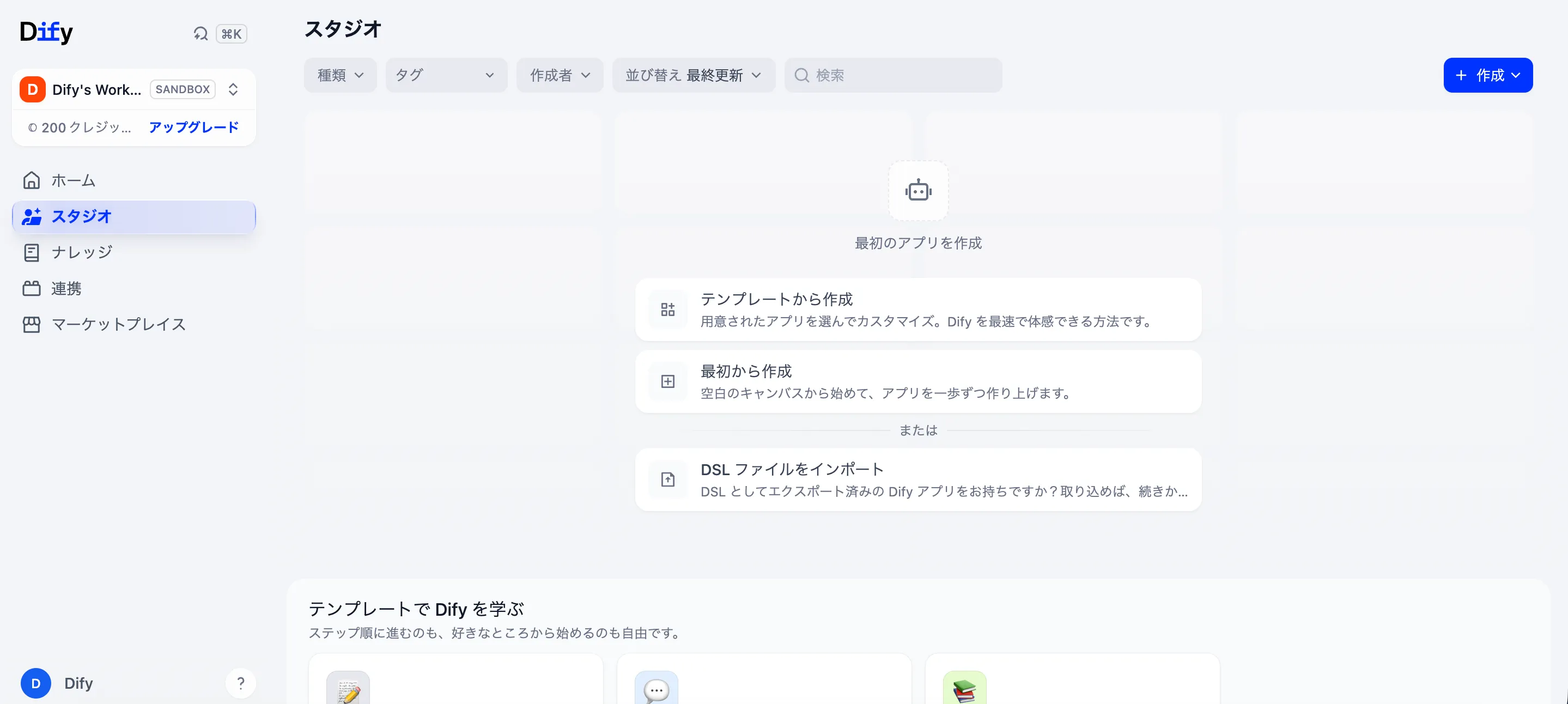Click the template grid icon
The height and width of the screenshot is (704, 1568).
668,309
